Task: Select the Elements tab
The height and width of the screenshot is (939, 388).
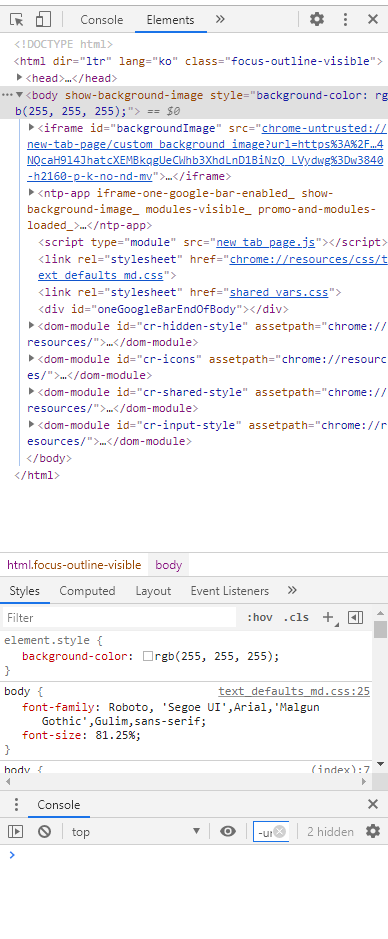Action: (171, 20)
